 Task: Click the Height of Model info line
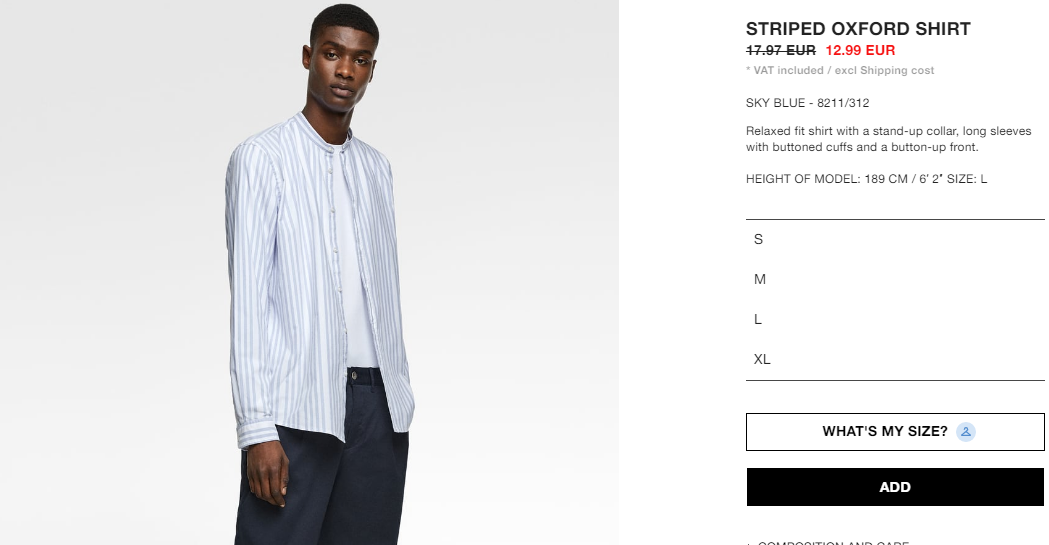pyautogui.click(x=866, y=179)
